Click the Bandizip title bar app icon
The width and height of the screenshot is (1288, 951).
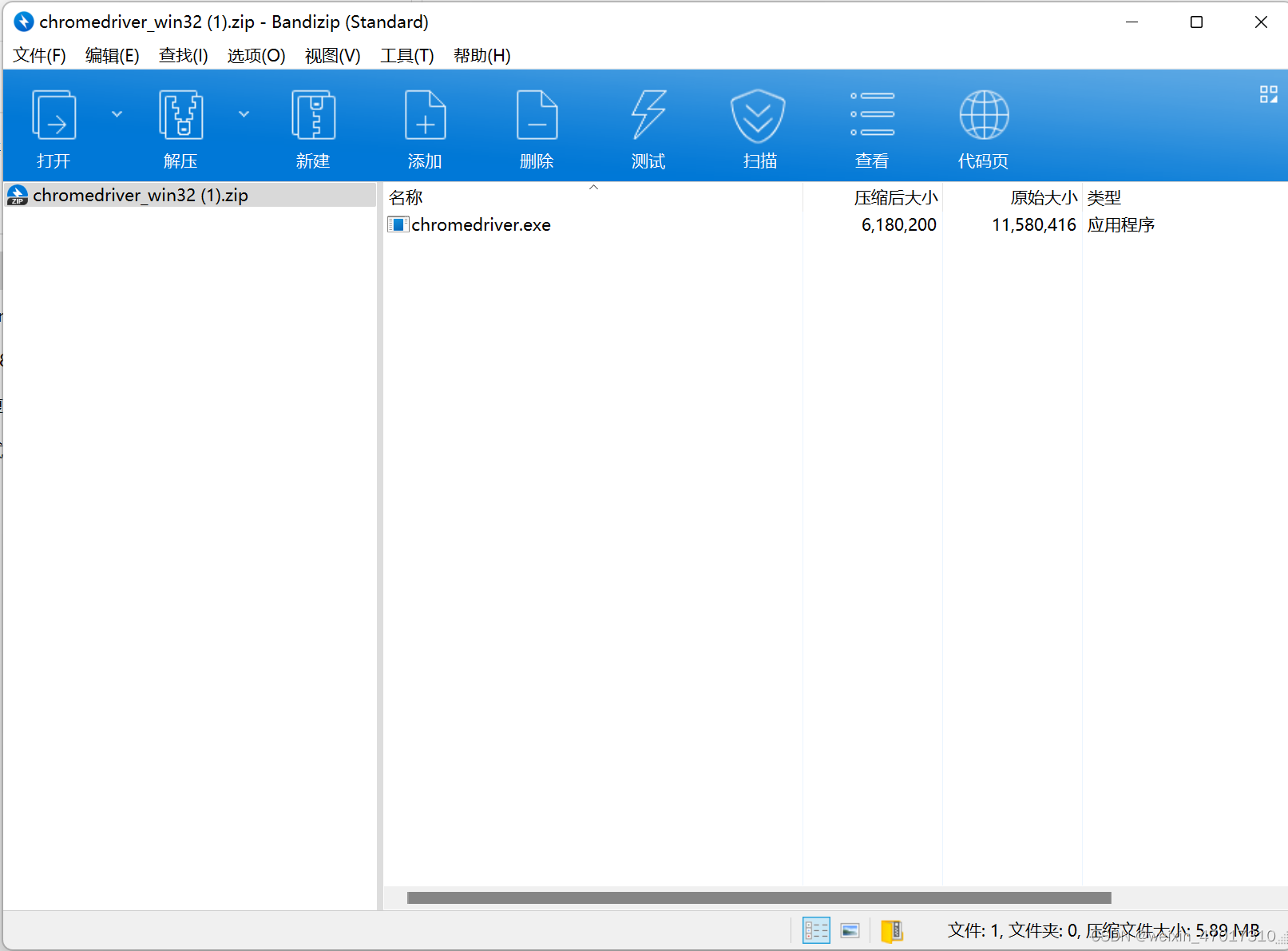click(x=24, y=22)
